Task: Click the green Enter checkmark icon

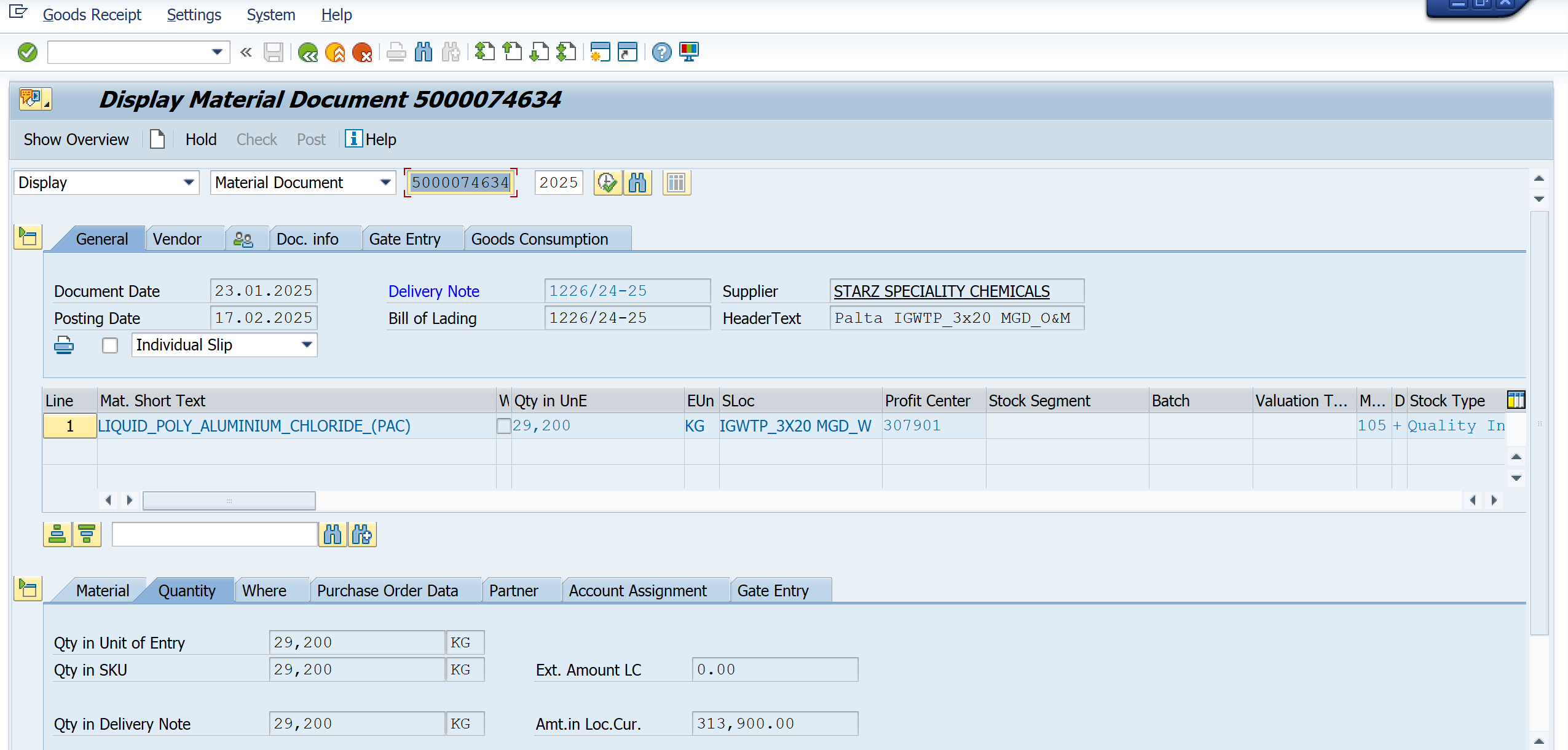Action: 28,52
